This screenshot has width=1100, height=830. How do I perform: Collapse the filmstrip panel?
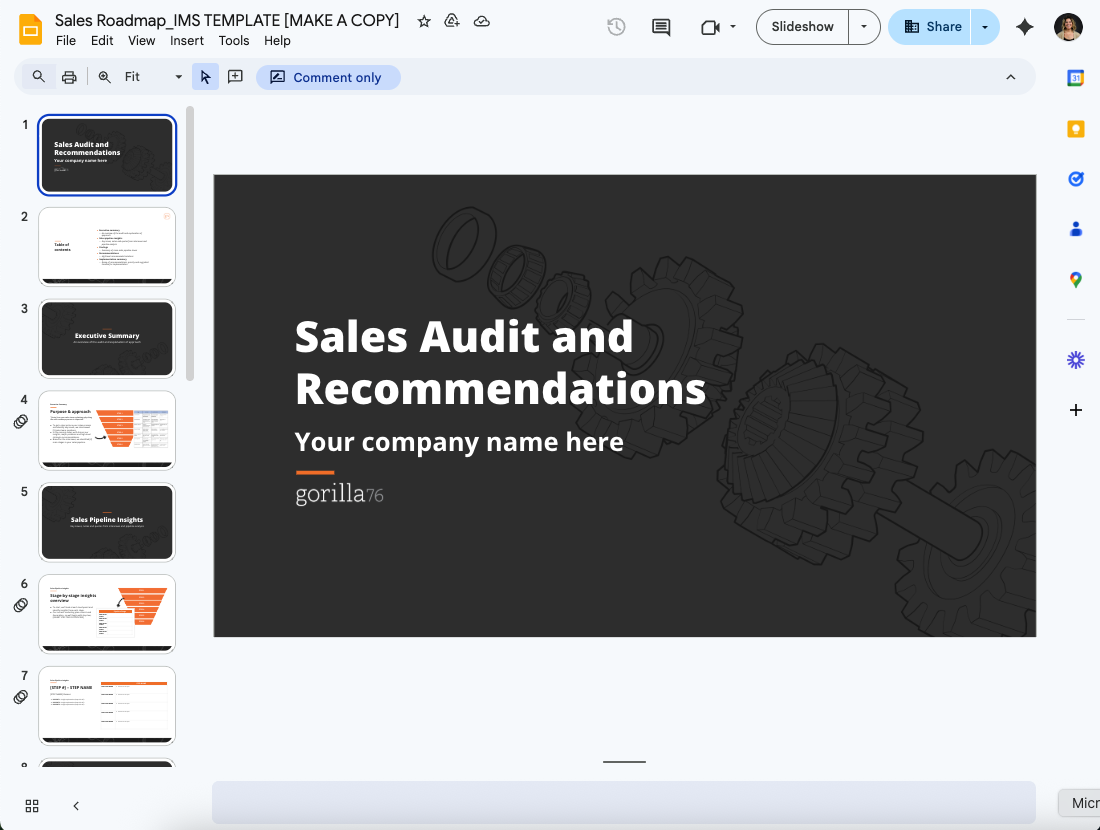click(x=76, y=806)
